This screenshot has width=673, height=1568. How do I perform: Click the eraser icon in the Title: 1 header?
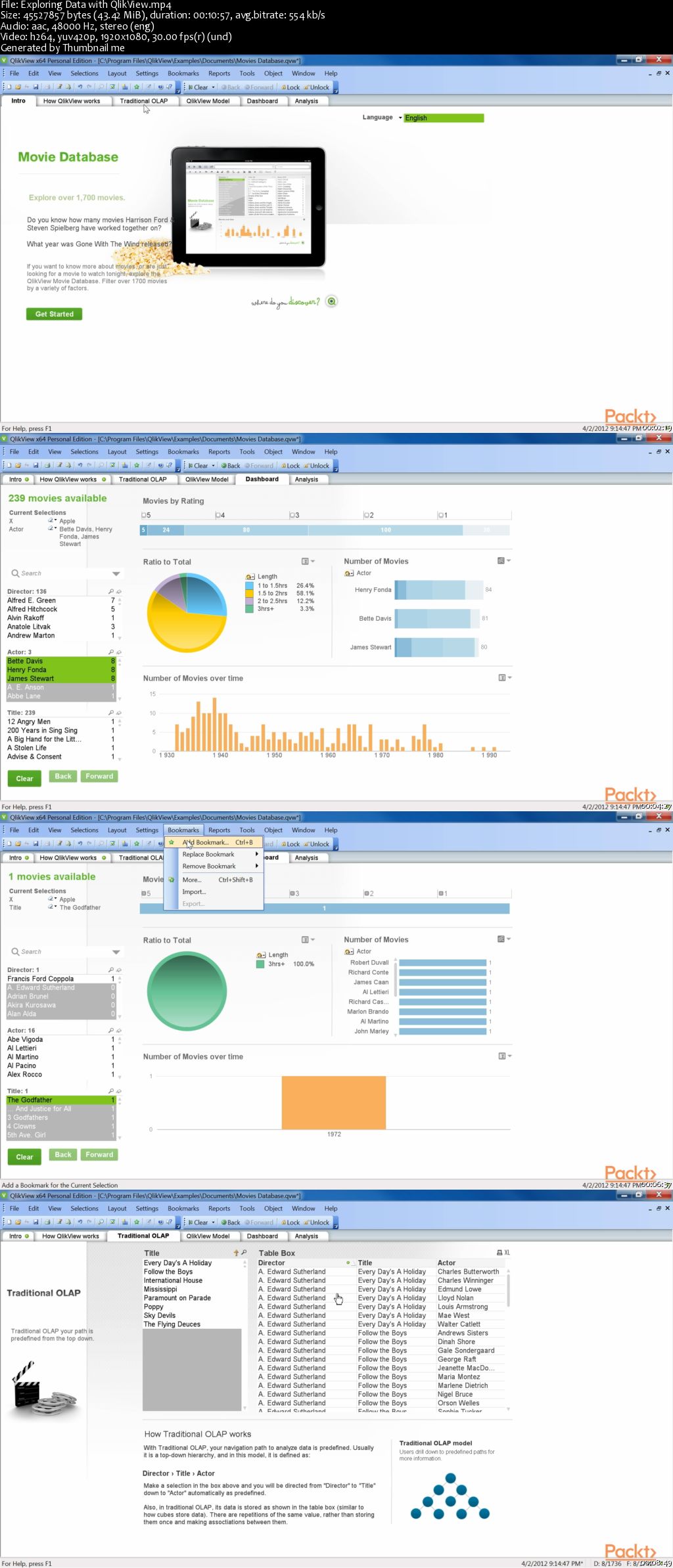118,1091
